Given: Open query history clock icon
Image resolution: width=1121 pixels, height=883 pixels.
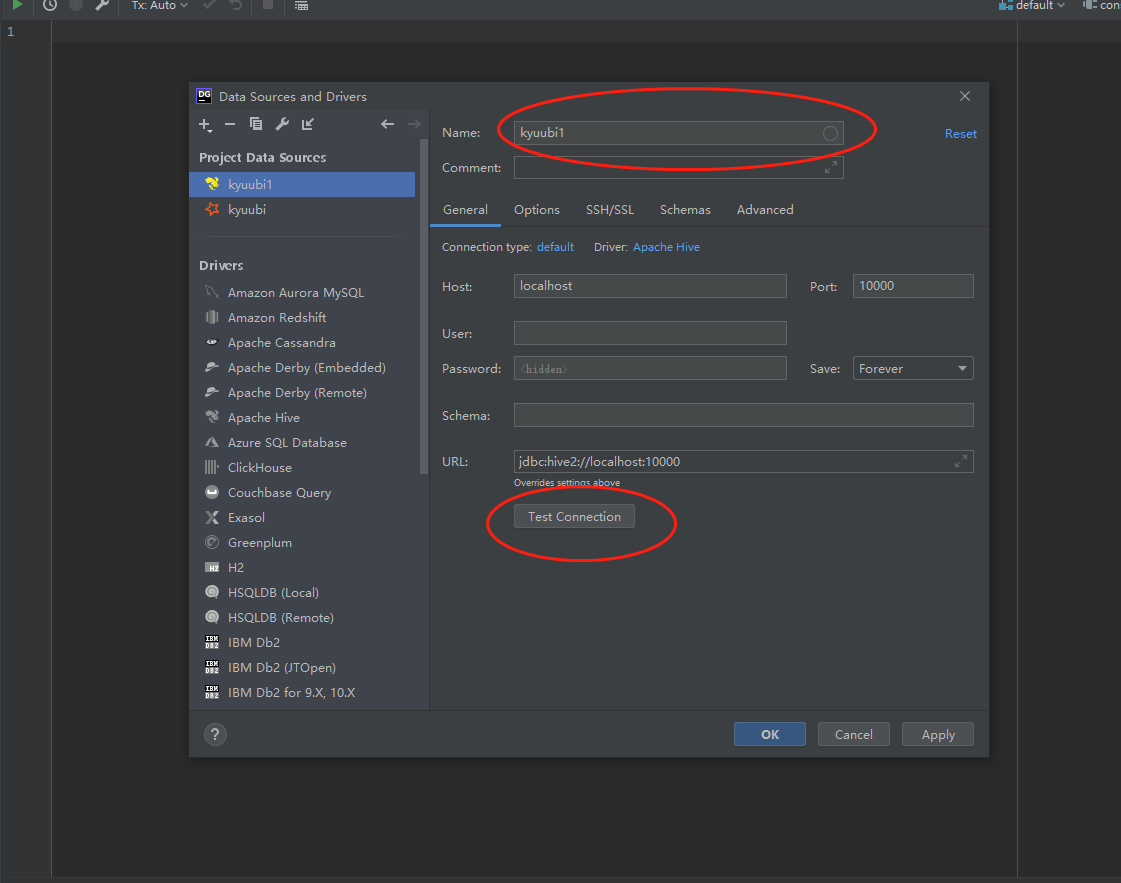Looking at the screenshot, I should tap(49, 5).
